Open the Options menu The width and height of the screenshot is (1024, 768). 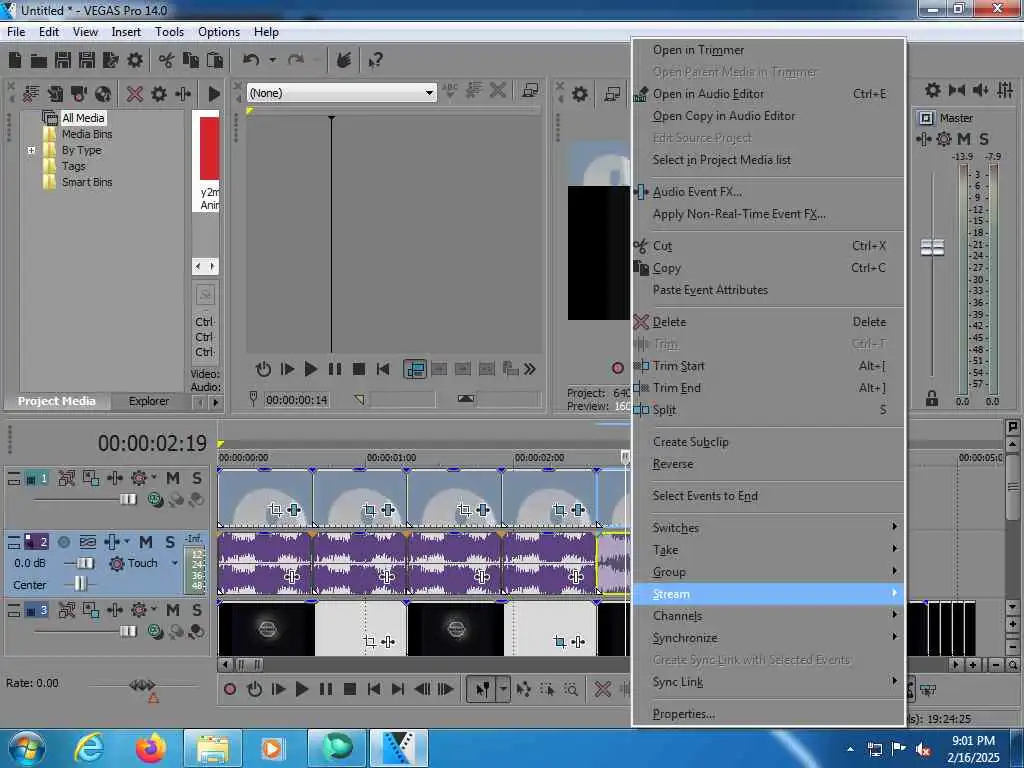[219, 31]
